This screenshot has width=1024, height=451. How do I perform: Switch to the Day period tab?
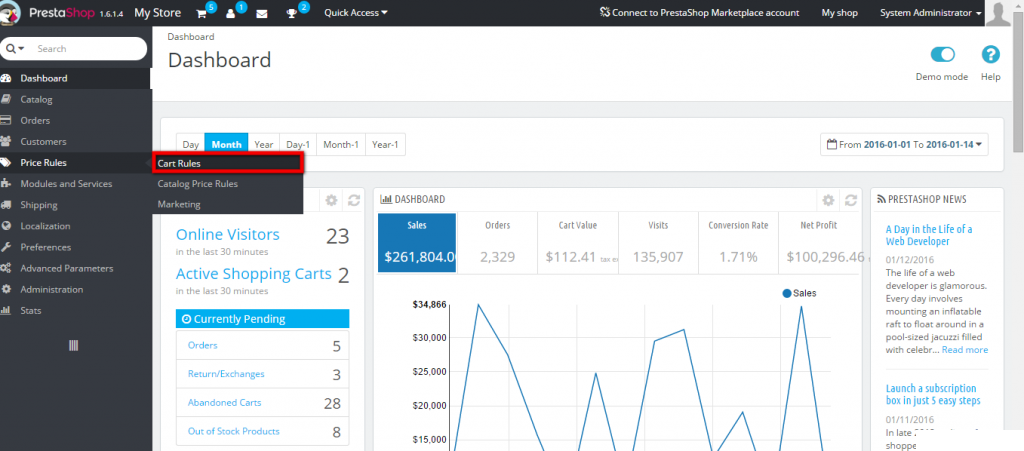191,145
